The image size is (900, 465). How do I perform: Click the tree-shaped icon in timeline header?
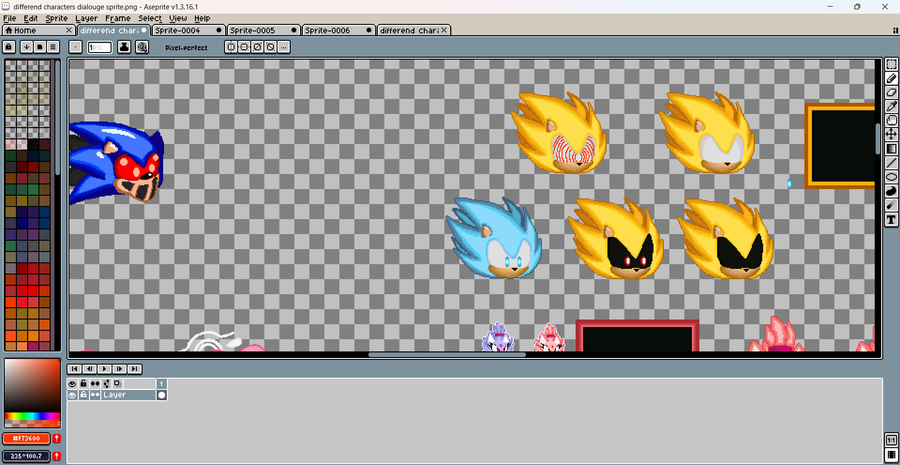(106, 383)
